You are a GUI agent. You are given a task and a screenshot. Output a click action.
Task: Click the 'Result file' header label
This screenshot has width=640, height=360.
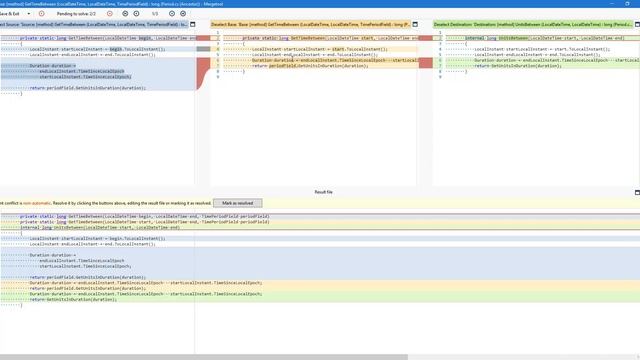pyautogui.click(x=323, y=192)
